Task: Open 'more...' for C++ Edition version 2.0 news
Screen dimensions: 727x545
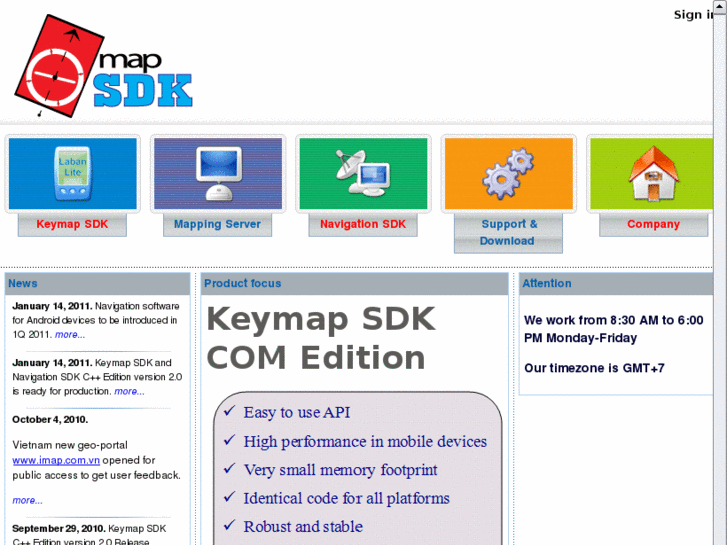Action: pyautogui.click(x=129, y=391)
